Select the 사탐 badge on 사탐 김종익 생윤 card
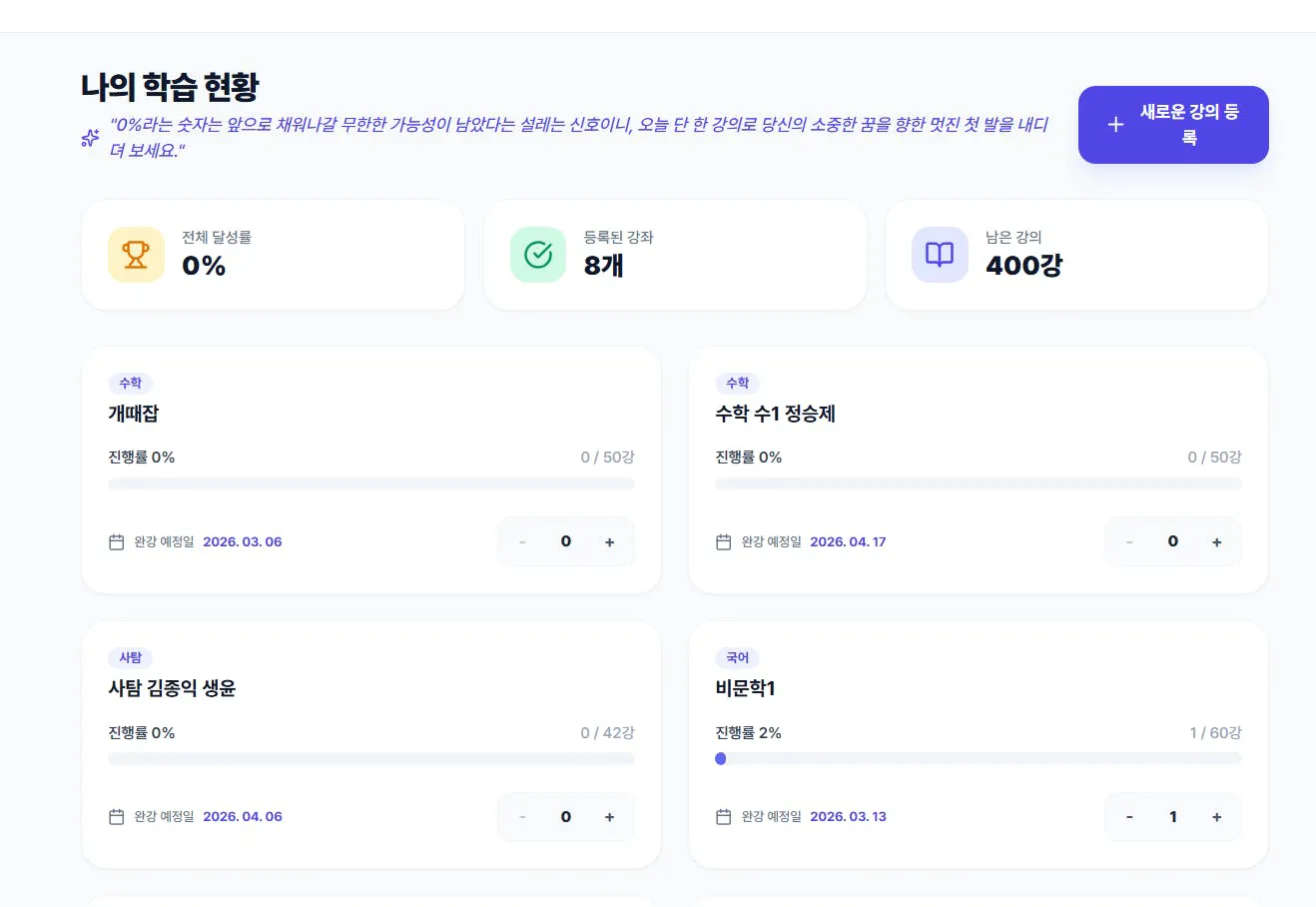This screenshot has width=1316, height=907. [x=131, y=657]
